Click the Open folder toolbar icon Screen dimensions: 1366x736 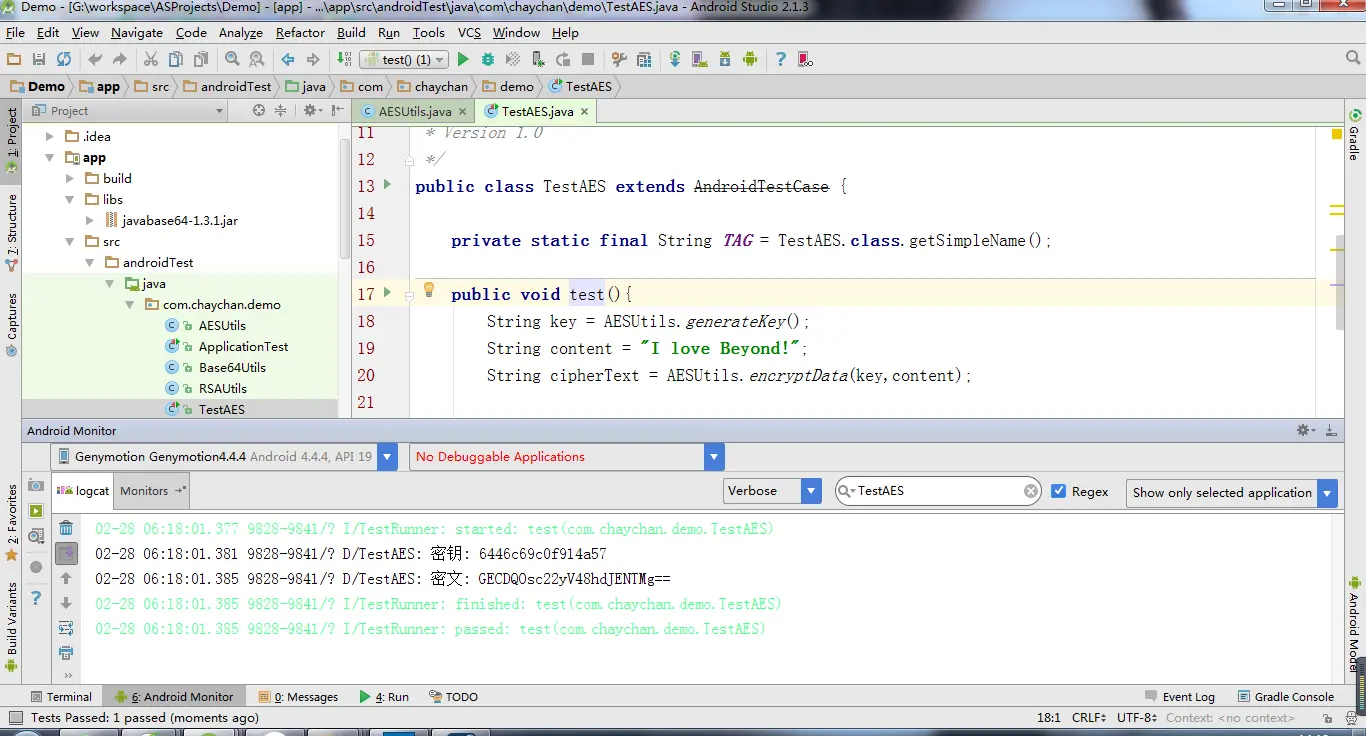pyautogui.click(x=14, y=59)
